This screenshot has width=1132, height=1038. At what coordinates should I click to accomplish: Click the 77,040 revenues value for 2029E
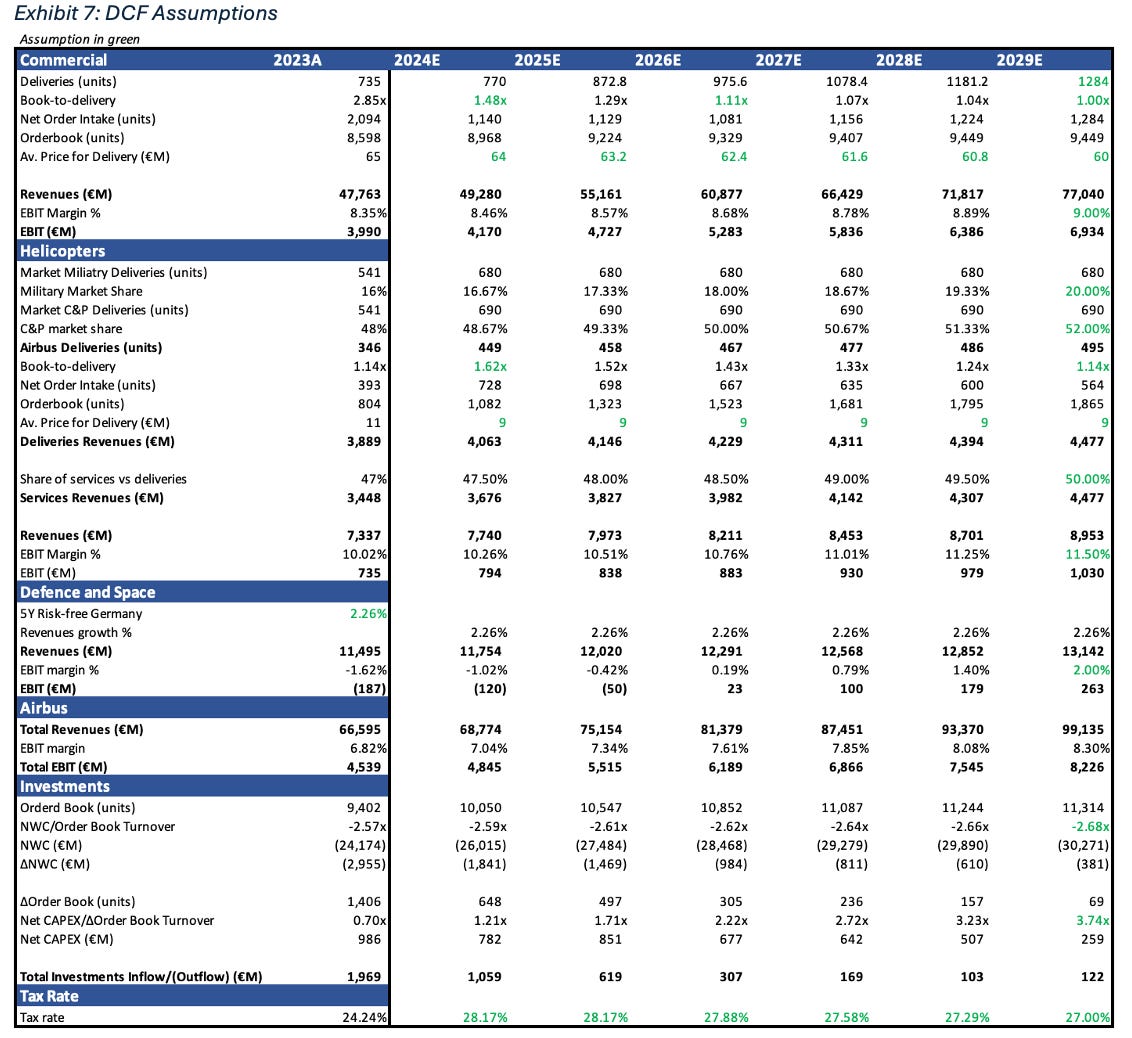[1083, 195]
